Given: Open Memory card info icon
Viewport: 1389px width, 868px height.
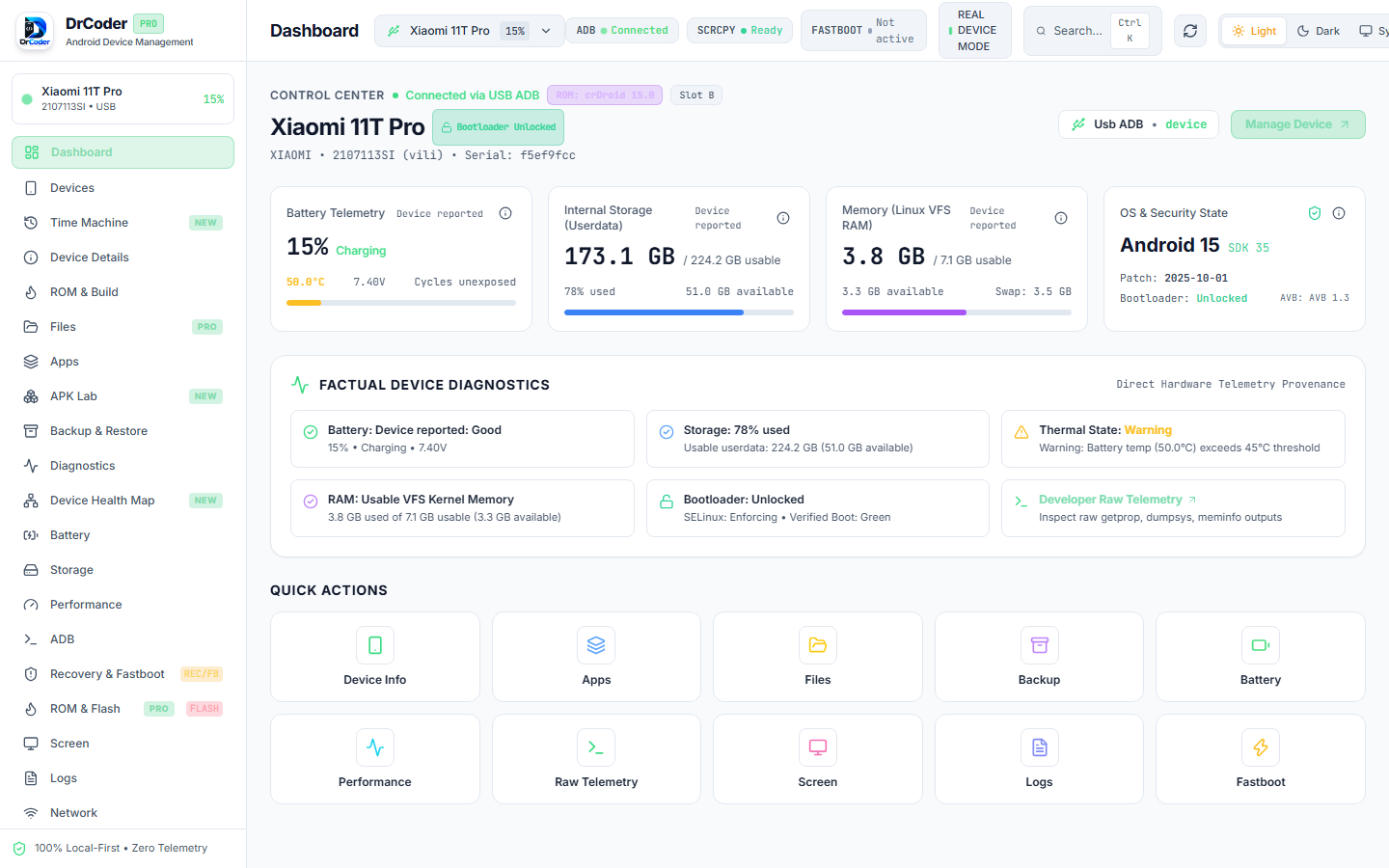Looking at the screenshot, I should pyautogui.click(x=1061, y=218).
